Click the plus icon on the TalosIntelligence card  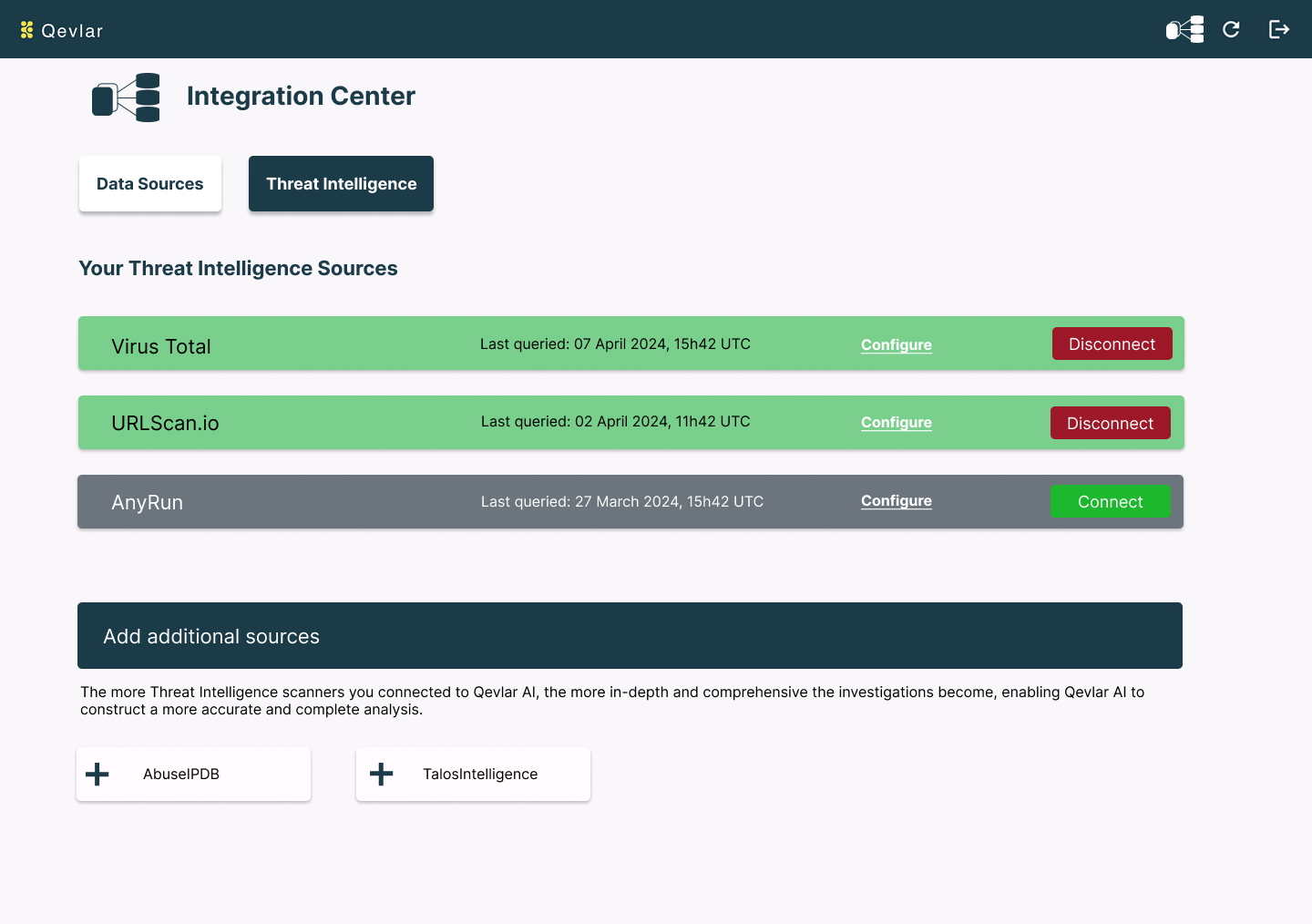(382, 774)
